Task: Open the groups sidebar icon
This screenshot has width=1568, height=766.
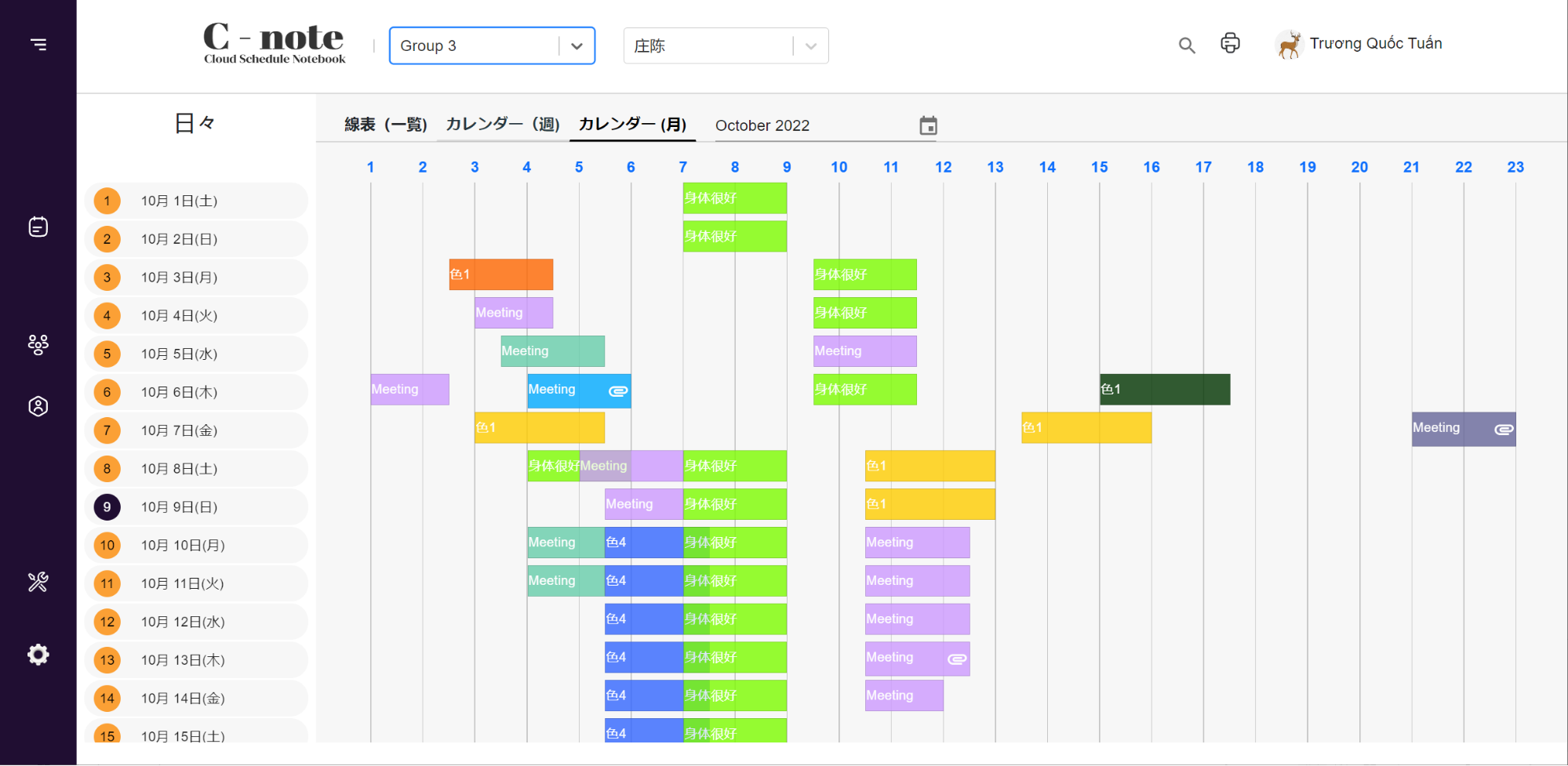Action: (38, 344)
